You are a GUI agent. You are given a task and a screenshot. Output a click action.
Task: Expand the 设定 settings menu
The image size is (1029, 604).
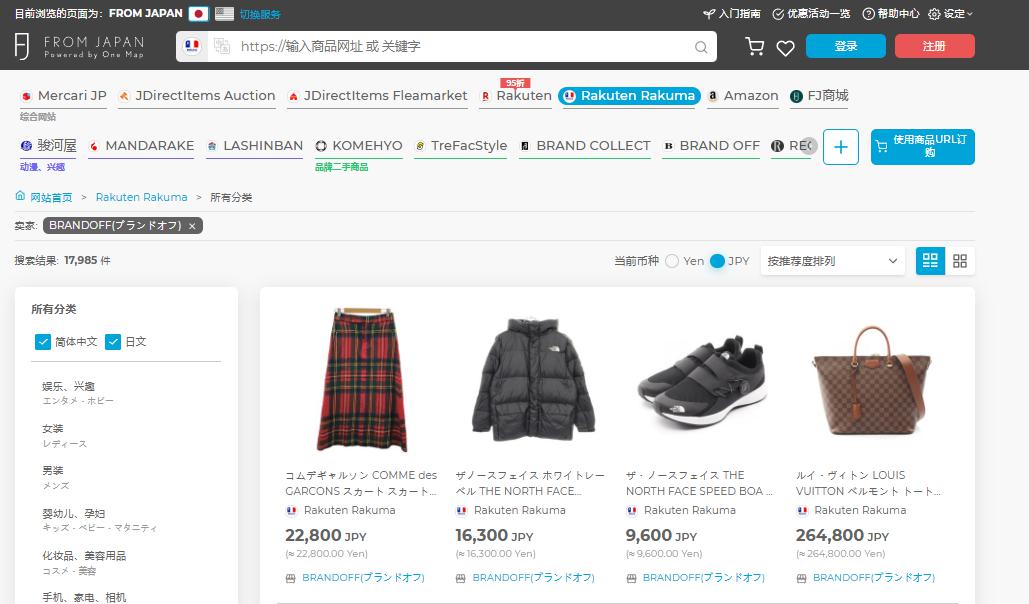pos(950,14)
